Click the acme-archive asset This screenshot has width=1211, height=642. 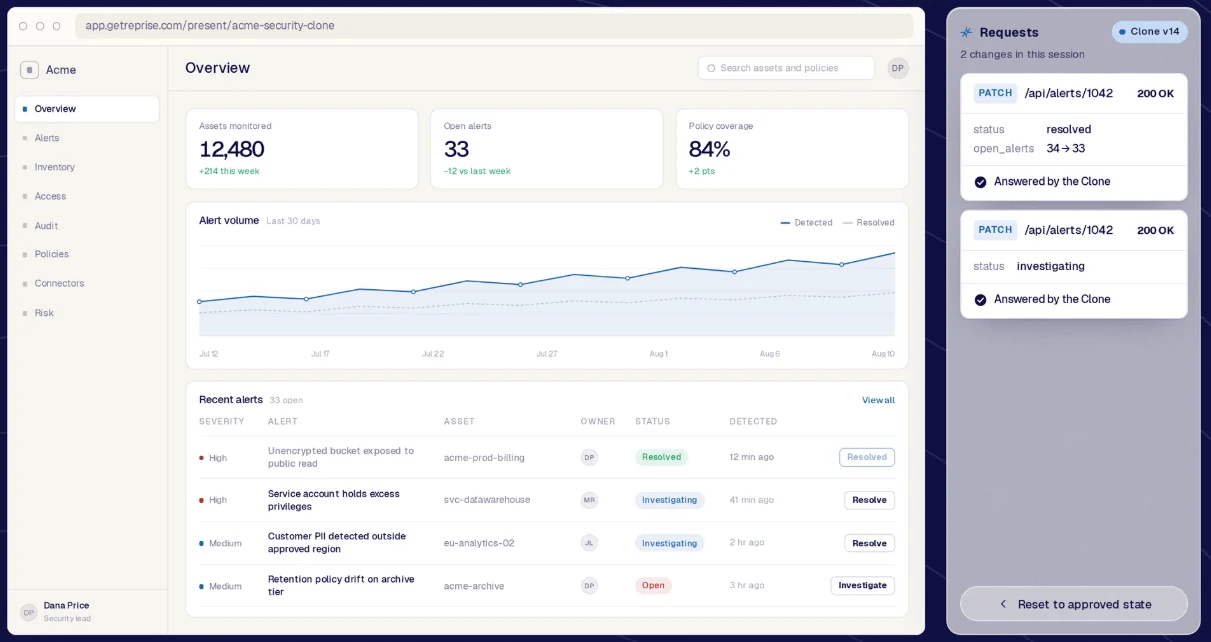click(x=474, y=586)
